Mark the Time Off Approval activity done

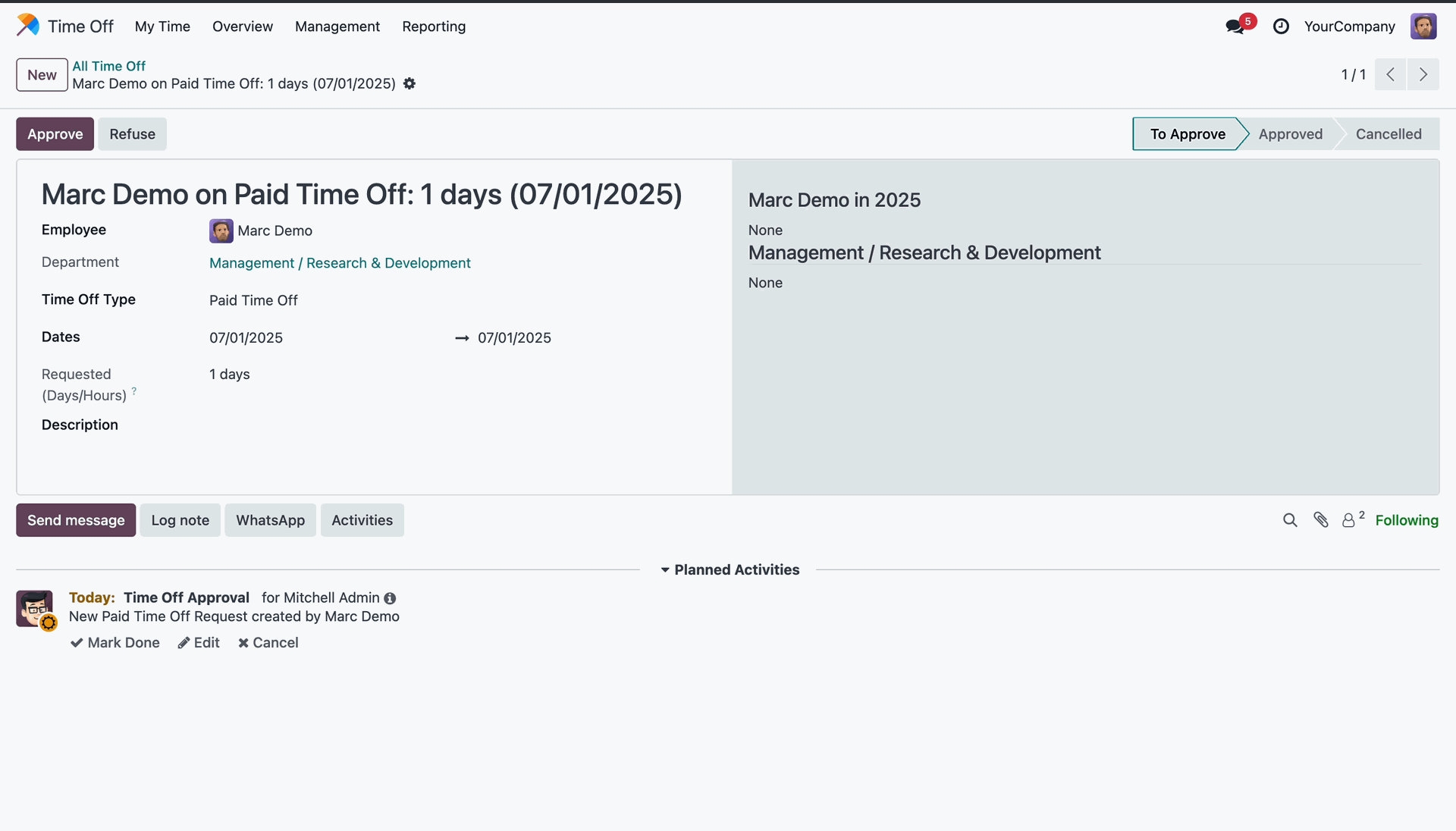[x=115, y=643]
